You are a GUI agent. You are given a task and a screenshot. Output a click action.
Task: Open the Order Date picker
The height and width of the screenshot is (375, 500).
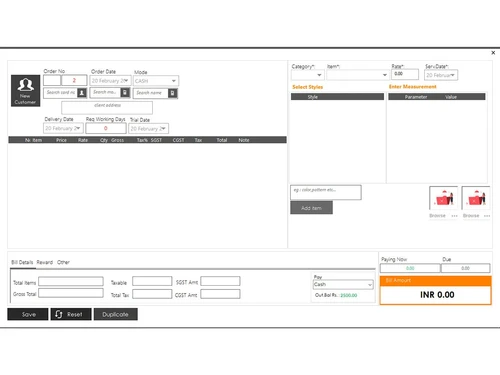[x=110, y=81]
